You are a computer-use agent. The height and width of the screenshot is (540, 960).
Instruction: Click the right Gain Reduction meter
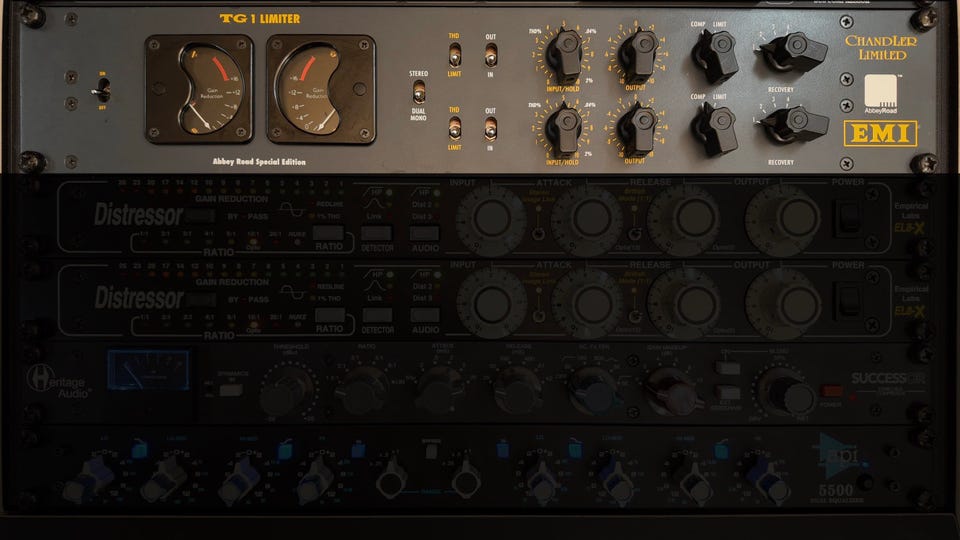coord(321,89)
